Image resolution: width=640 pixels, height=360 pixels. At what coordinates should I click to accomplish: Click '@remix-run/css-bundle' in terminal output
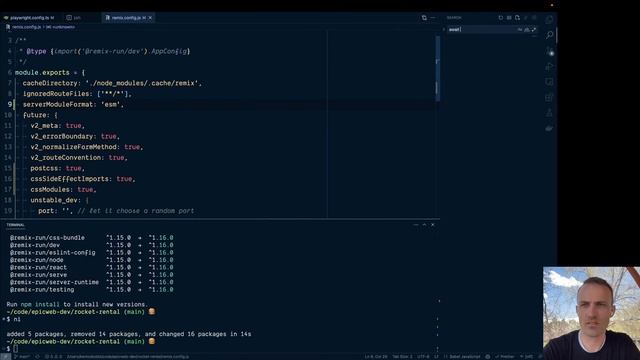(x=47, y=238)
